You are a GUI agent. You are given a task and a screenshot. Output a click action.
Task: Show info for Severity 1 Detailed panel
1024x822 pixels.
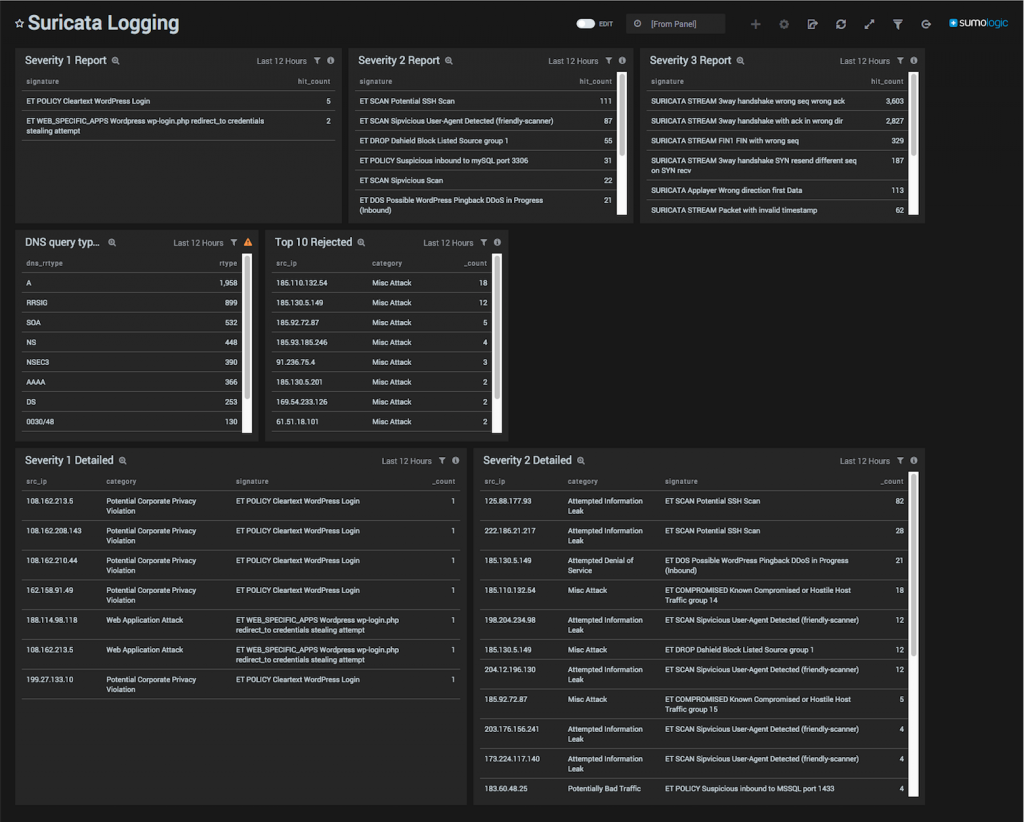click(x=456, y=461)
